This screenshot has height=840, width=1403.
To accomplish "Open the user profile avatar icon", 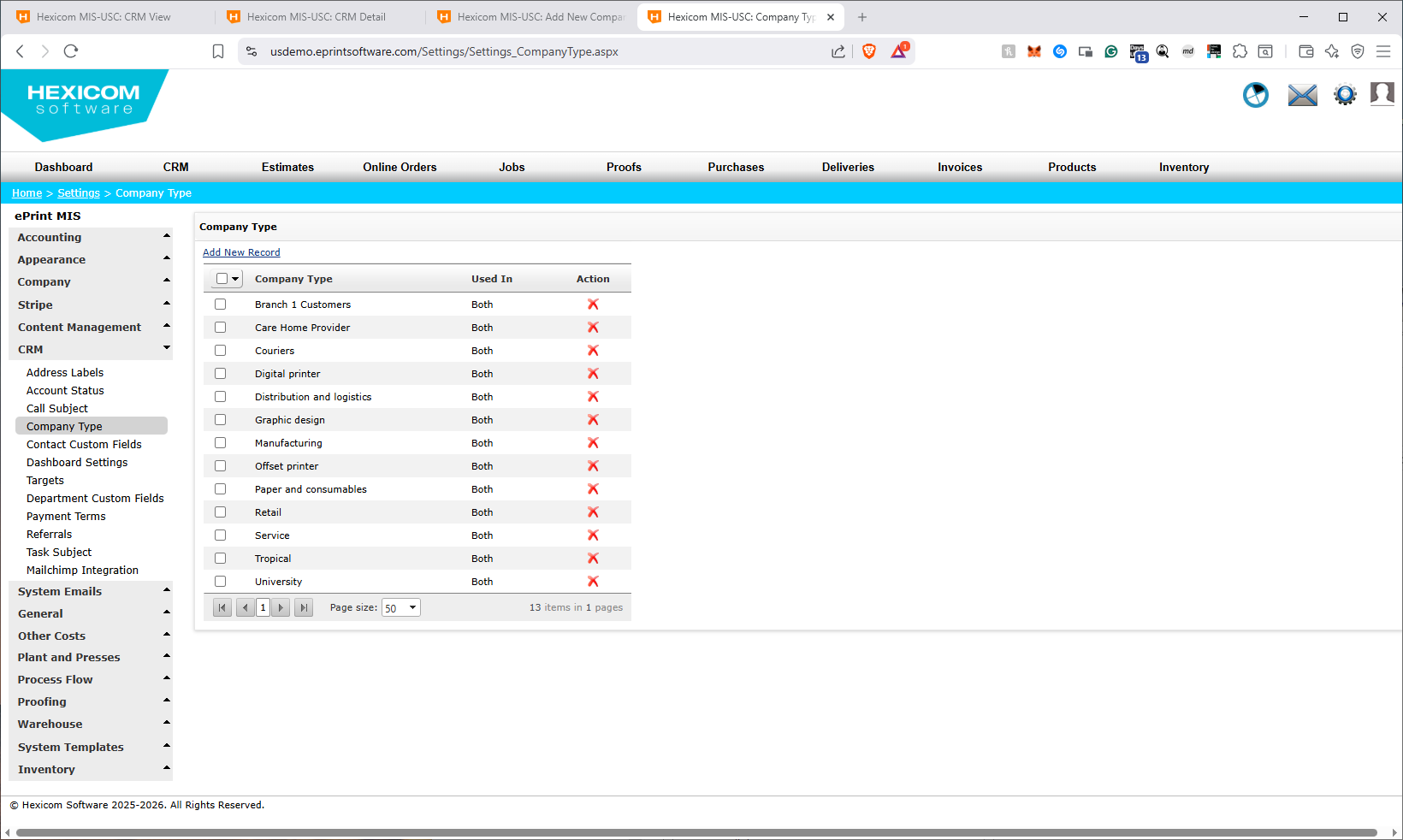I will [1382, 94].
